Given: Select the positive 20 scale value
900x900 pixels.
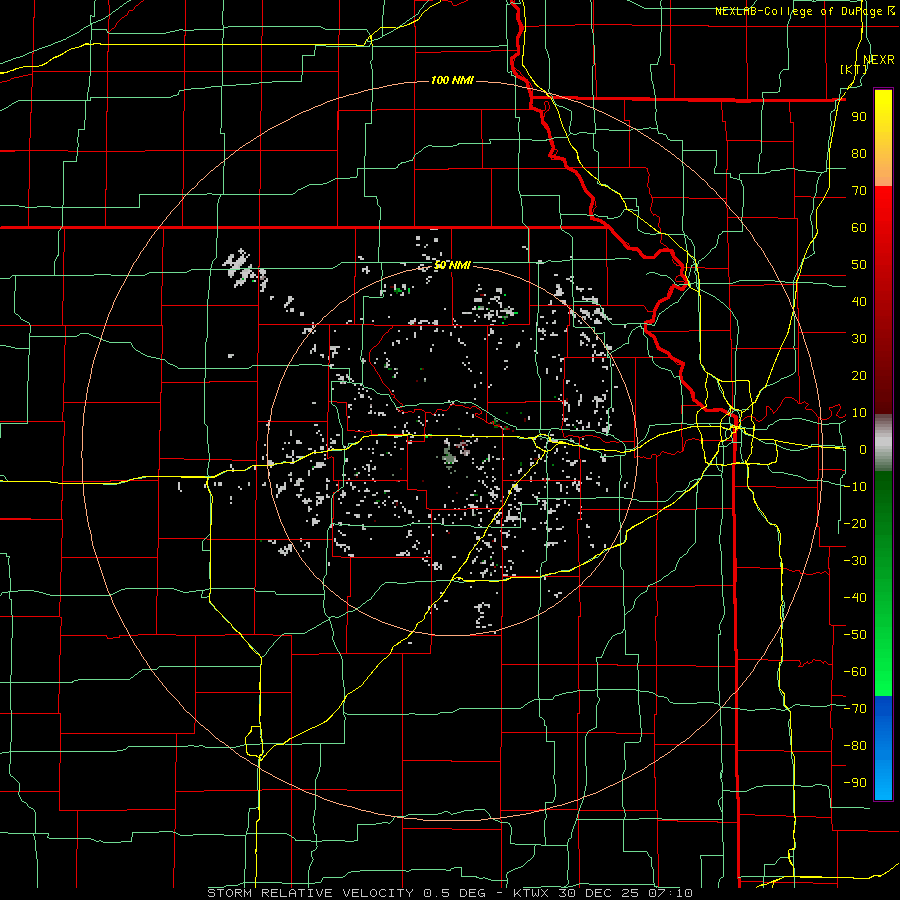Looking at the screenshot, I should coord(859,376).
